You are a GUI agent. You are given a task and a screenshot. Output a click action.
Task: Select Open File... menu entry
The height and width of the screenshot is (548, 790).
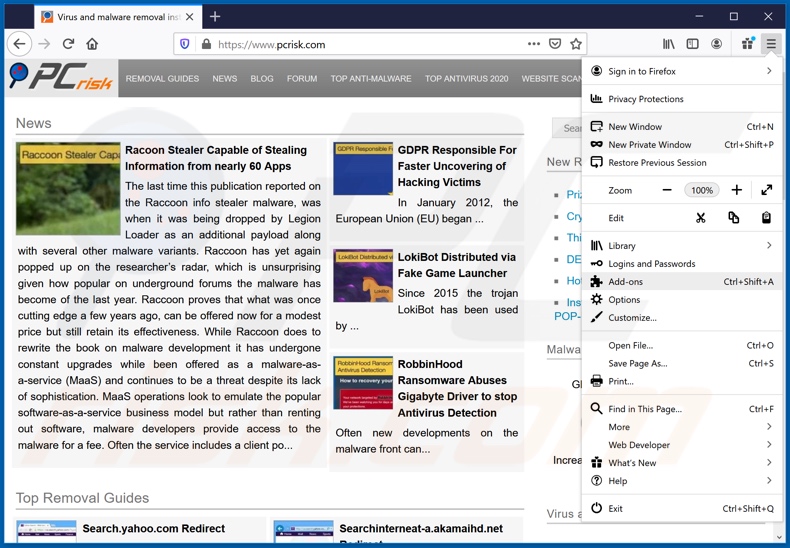coord(682,346)
